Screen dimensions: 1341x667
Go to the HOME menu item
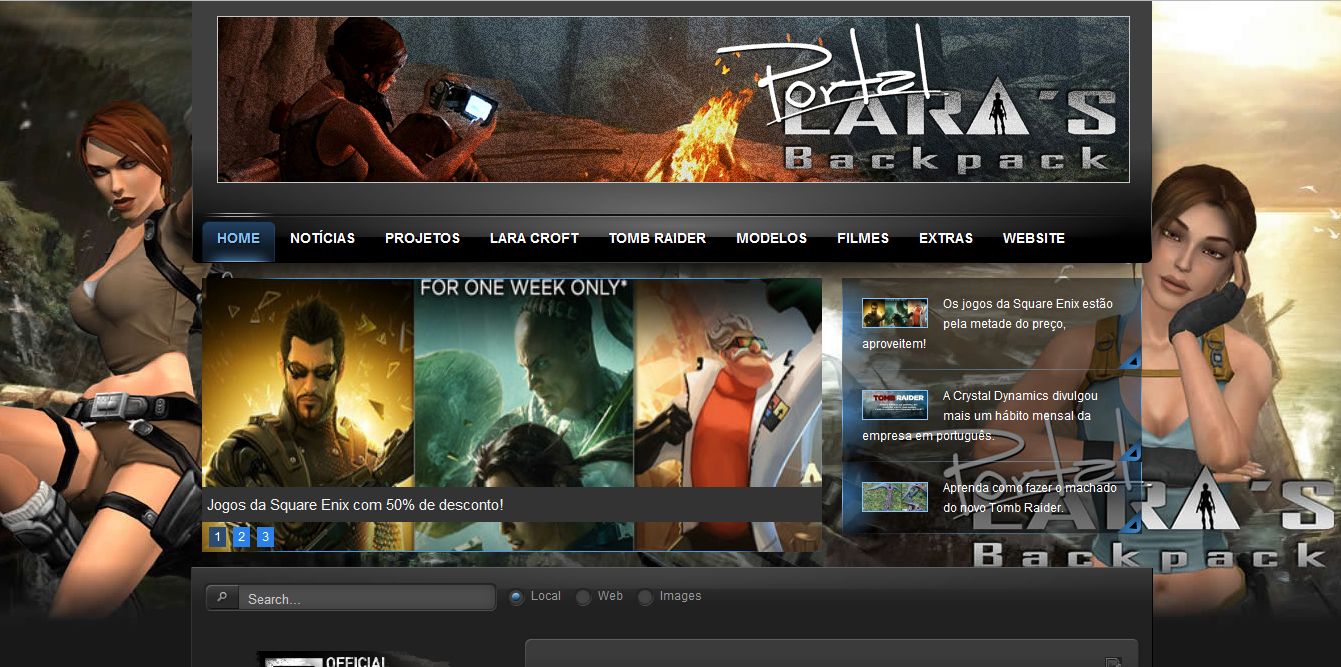238,239
